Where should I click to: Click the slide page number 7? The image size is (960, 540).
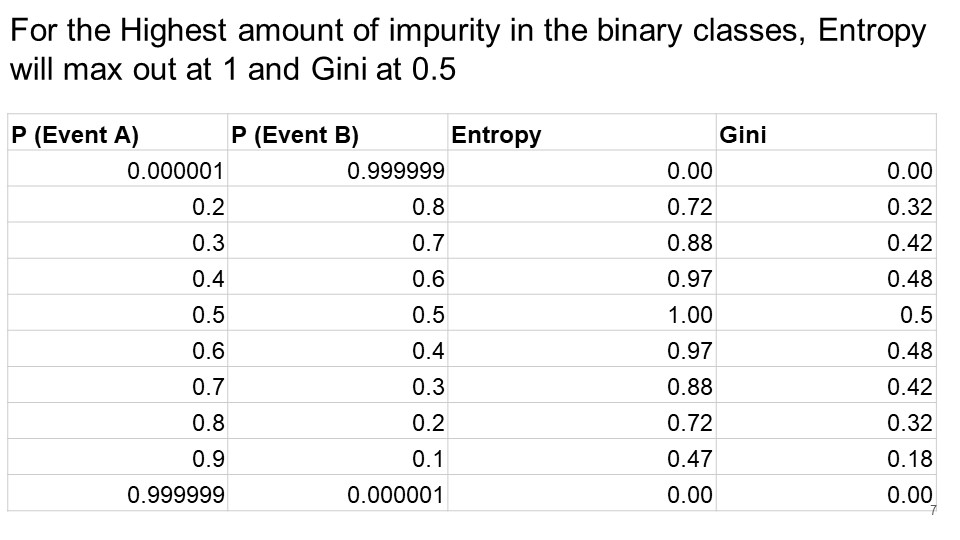[933, 511]
